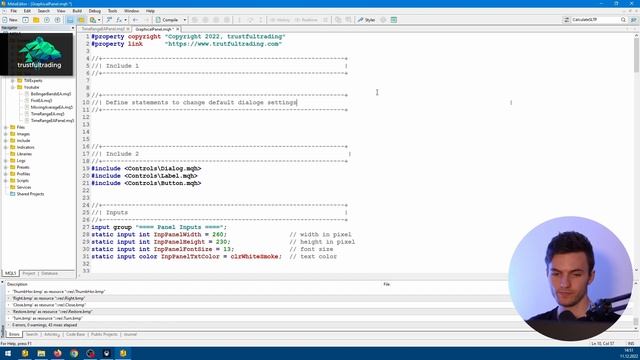Expand the Include folder in Navigator
640x360 pixels.
6,140
